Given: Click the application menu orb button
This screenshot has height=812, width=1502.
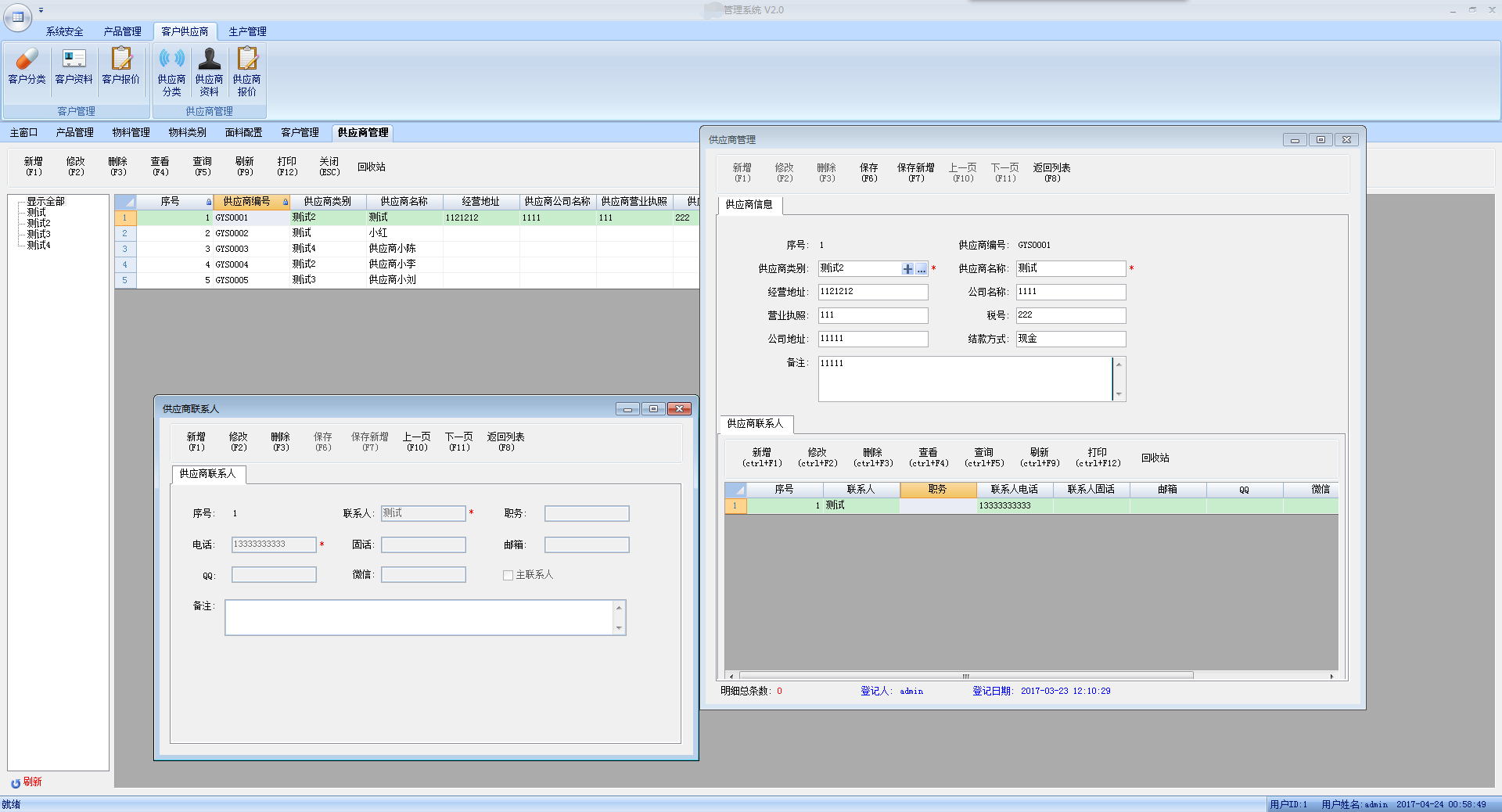Looking at the screenshot, I should point(17,16).
